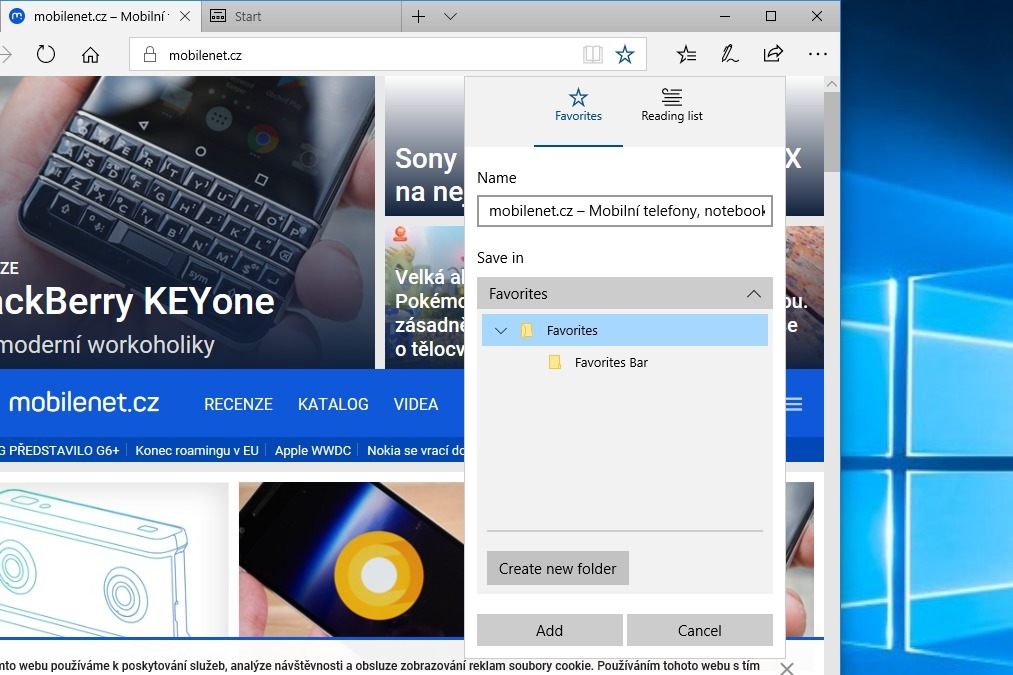Go to the Home page icon
The height and width of the screenshot is (675, 1013).
(91, 54)
